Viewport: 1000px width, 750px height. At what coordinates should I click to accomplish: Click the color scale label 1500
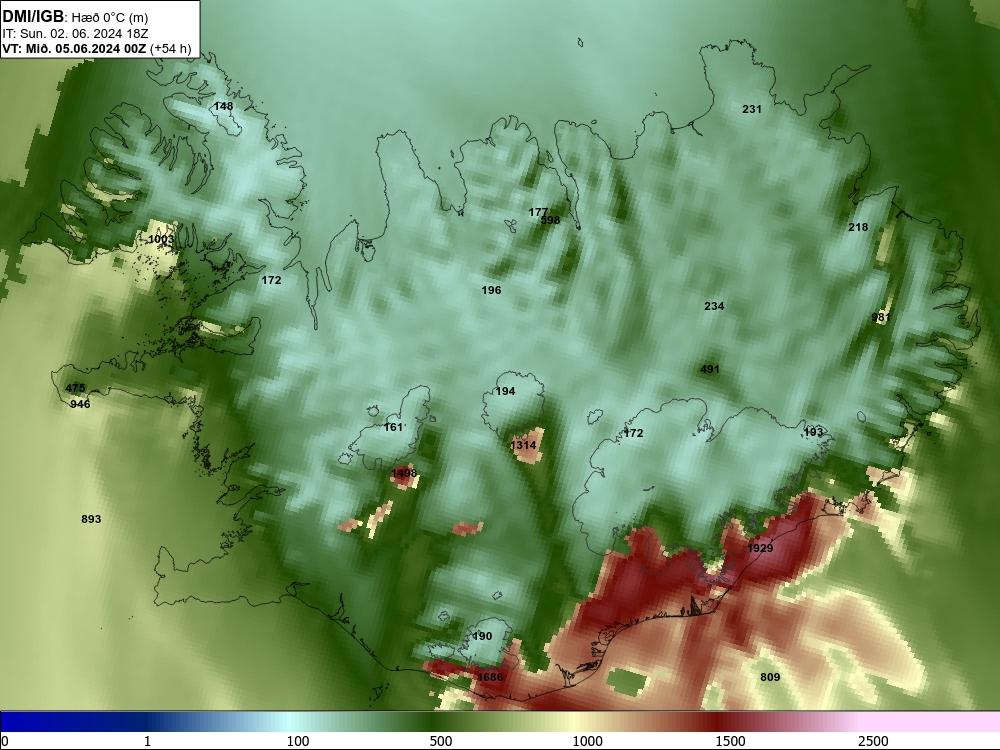tap(730, 741)
